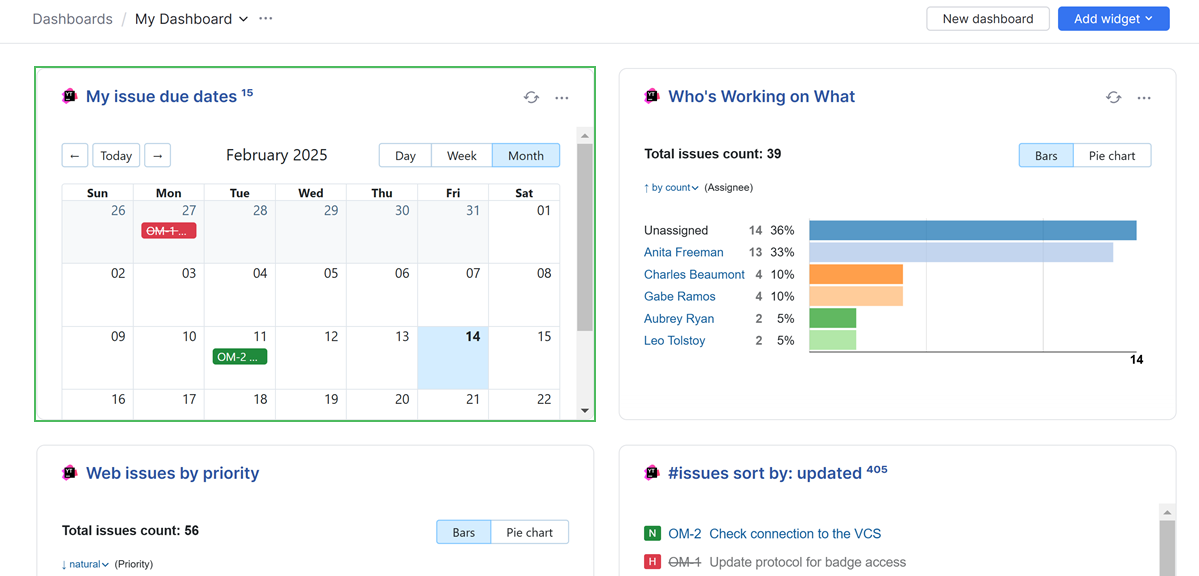Switch Who's Working on What to Pie chart

pos(1111,155)
